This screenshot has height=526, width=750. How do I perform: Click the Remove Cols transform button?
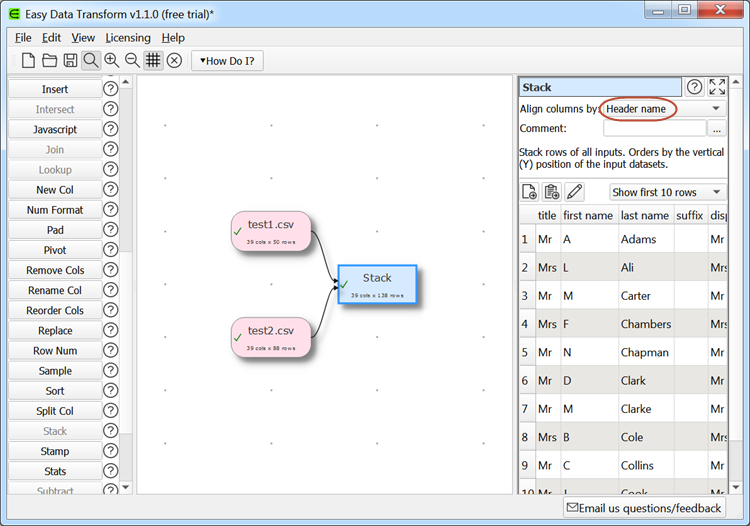point(55,270)
